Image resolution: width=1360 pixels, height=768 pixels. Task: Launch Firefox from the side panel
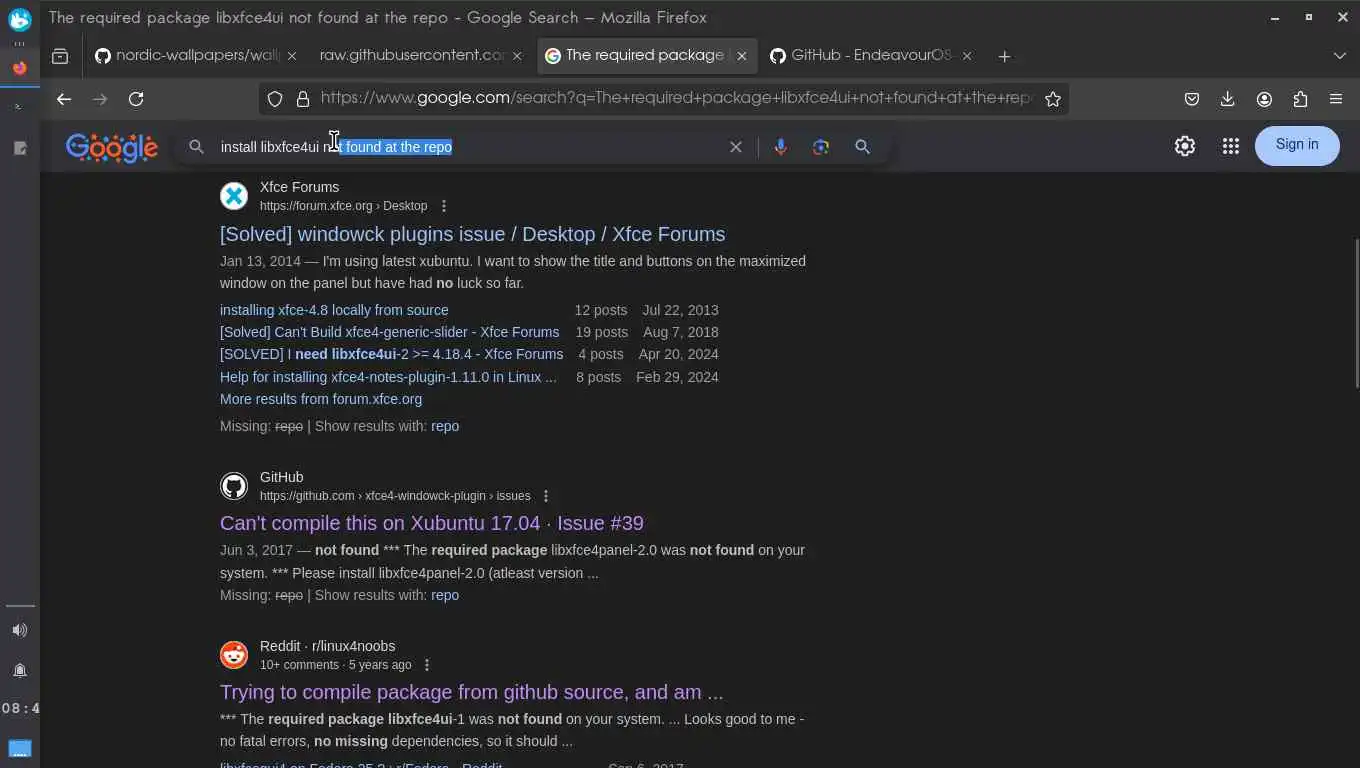[x=19, y=68]
